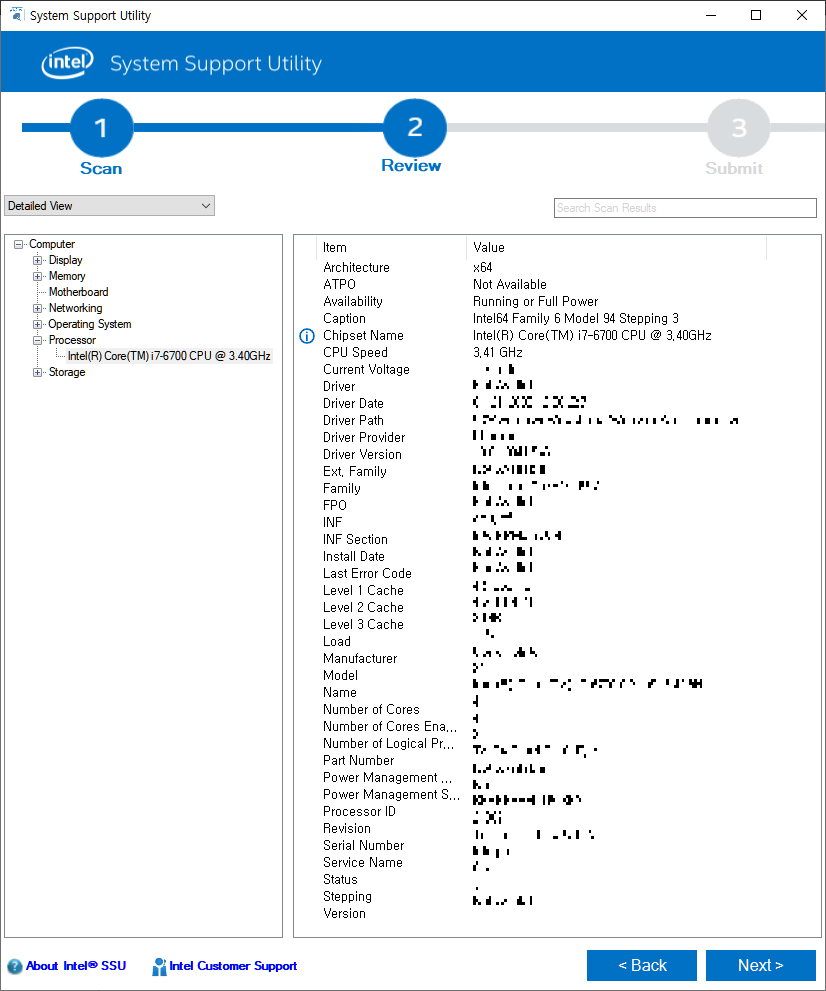Click the step 1 Scan circle

(x=101, y=128)
